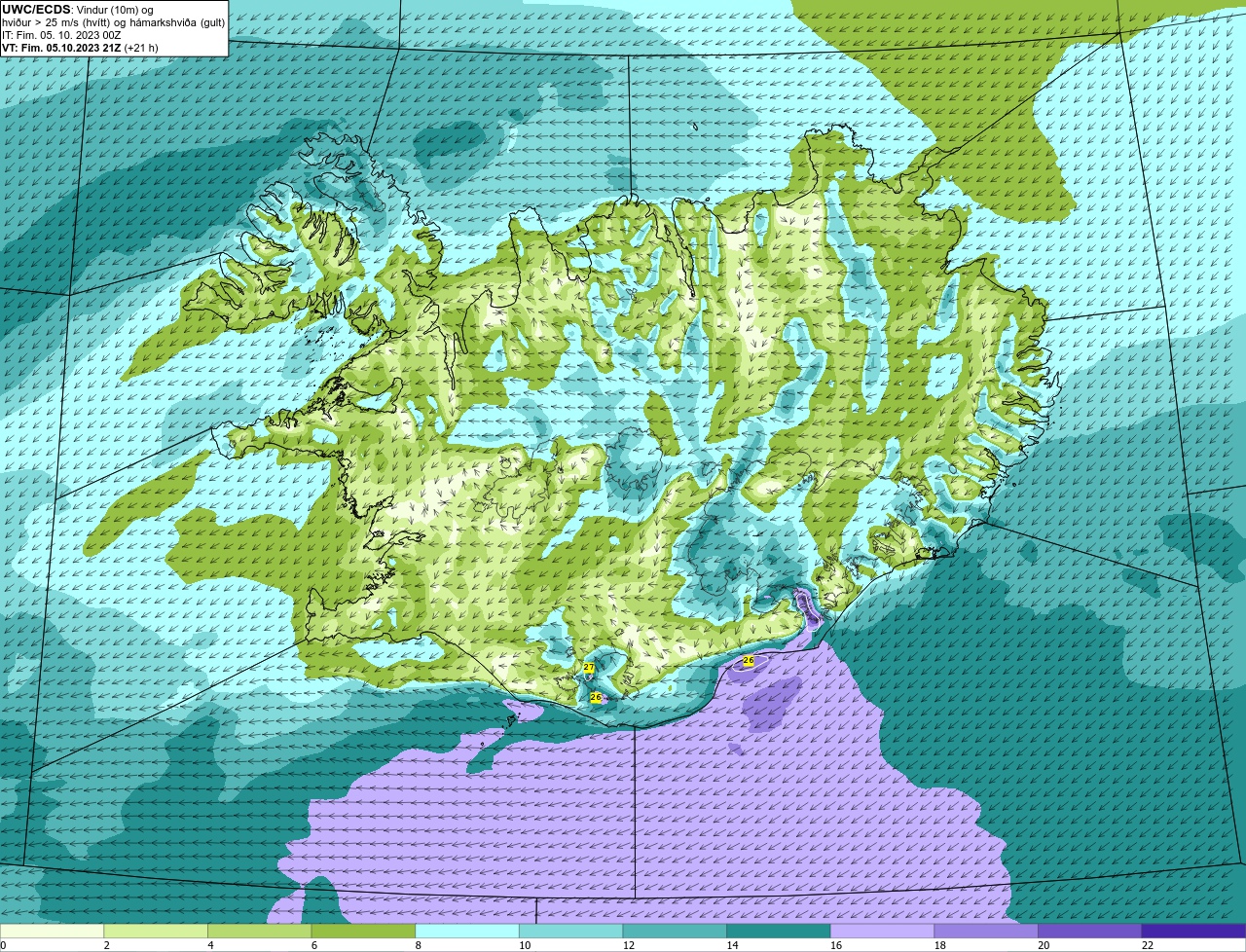Click the yellow "26" label inside the purple oval

[749, 660]
